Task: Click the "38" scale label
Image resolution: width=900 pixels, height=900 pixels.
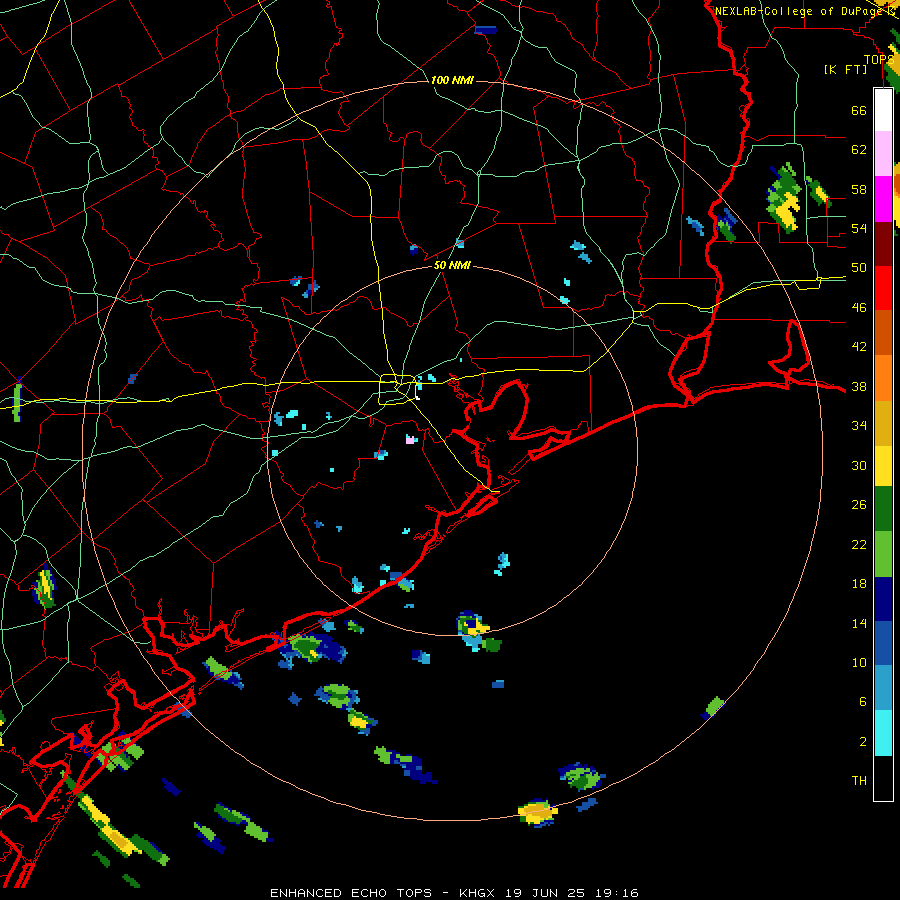Action: 859,387
